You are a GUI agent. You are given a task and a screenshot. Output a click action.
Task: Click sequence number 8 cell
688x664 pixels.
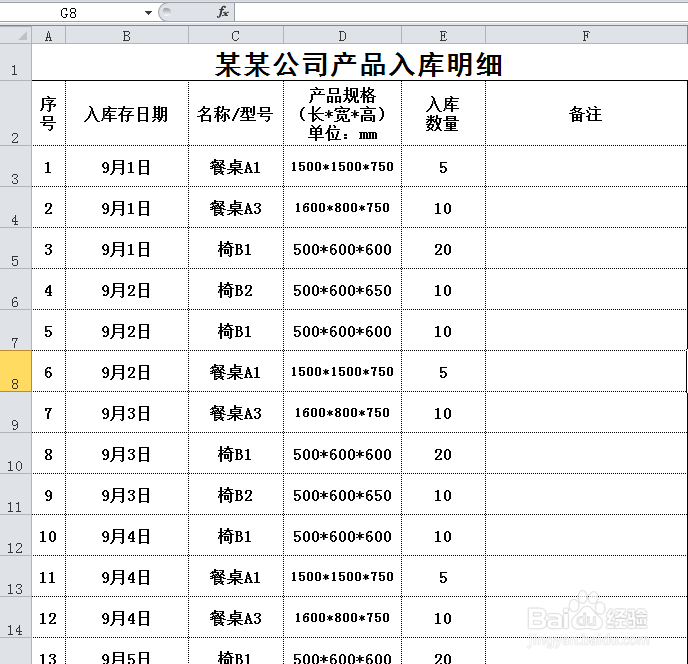[49, 454]
